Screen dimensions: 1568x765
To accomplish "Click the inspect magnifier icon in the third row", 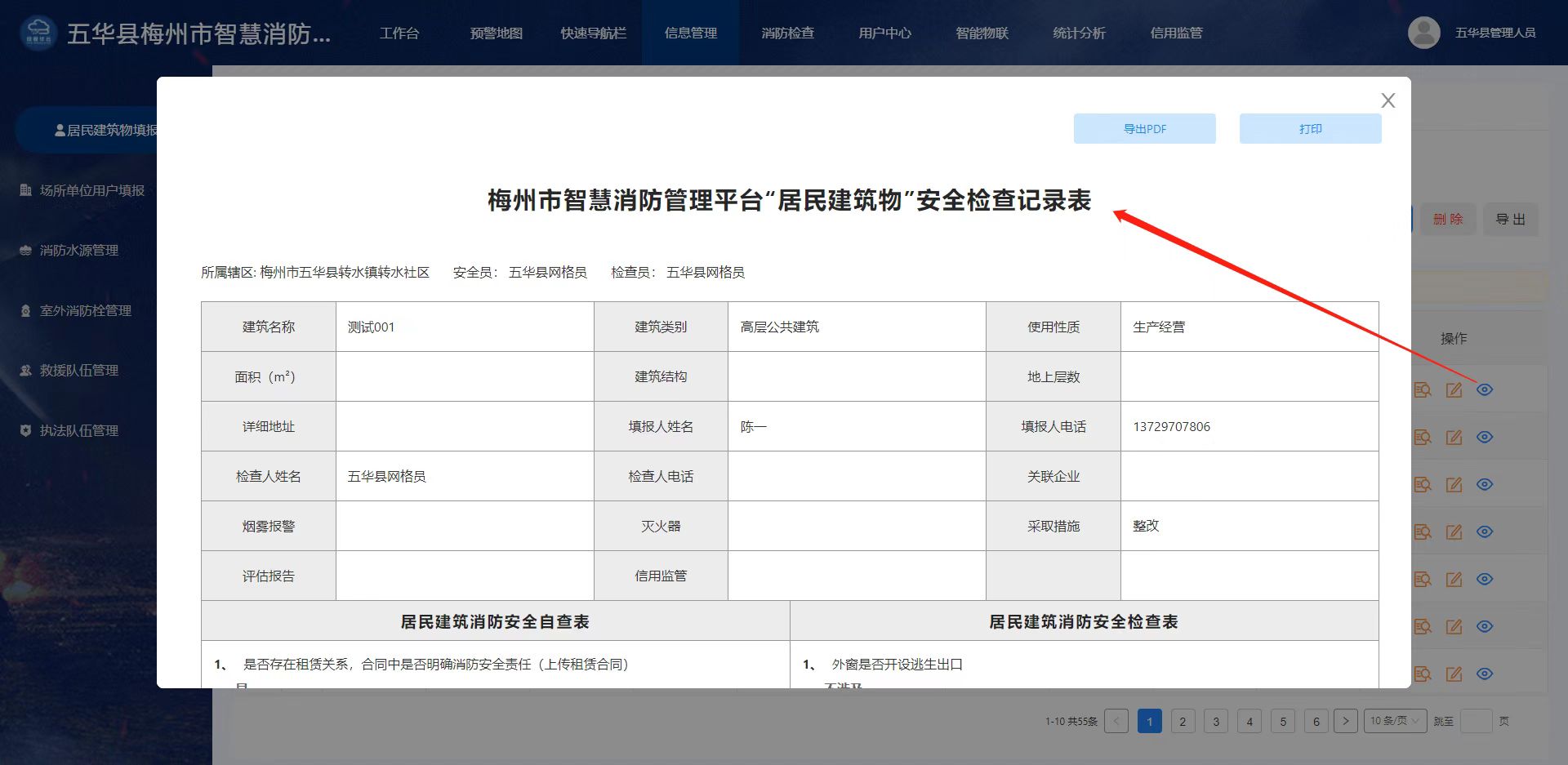I will 1422,484.
